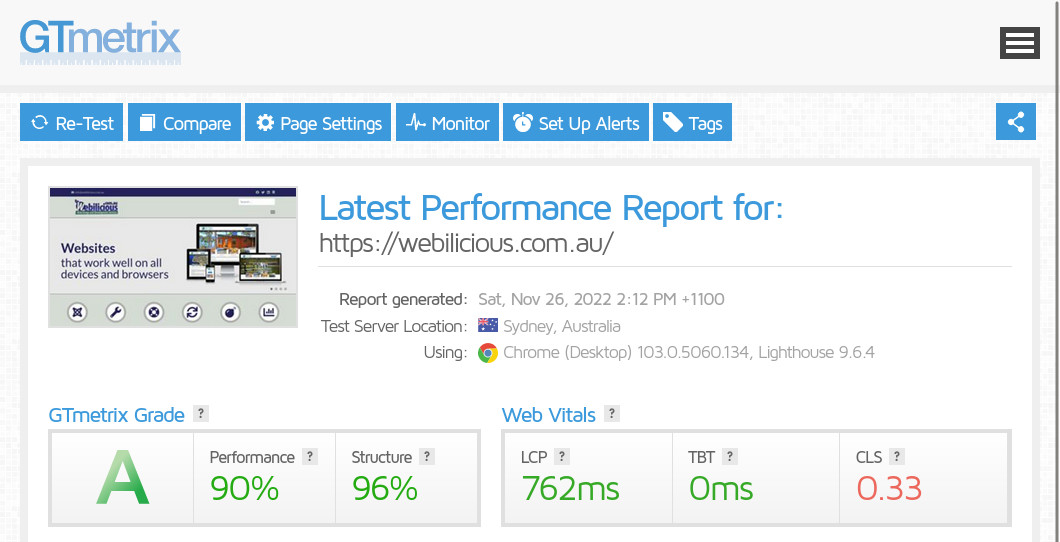Click the large A grade letter

coord(122,478)
